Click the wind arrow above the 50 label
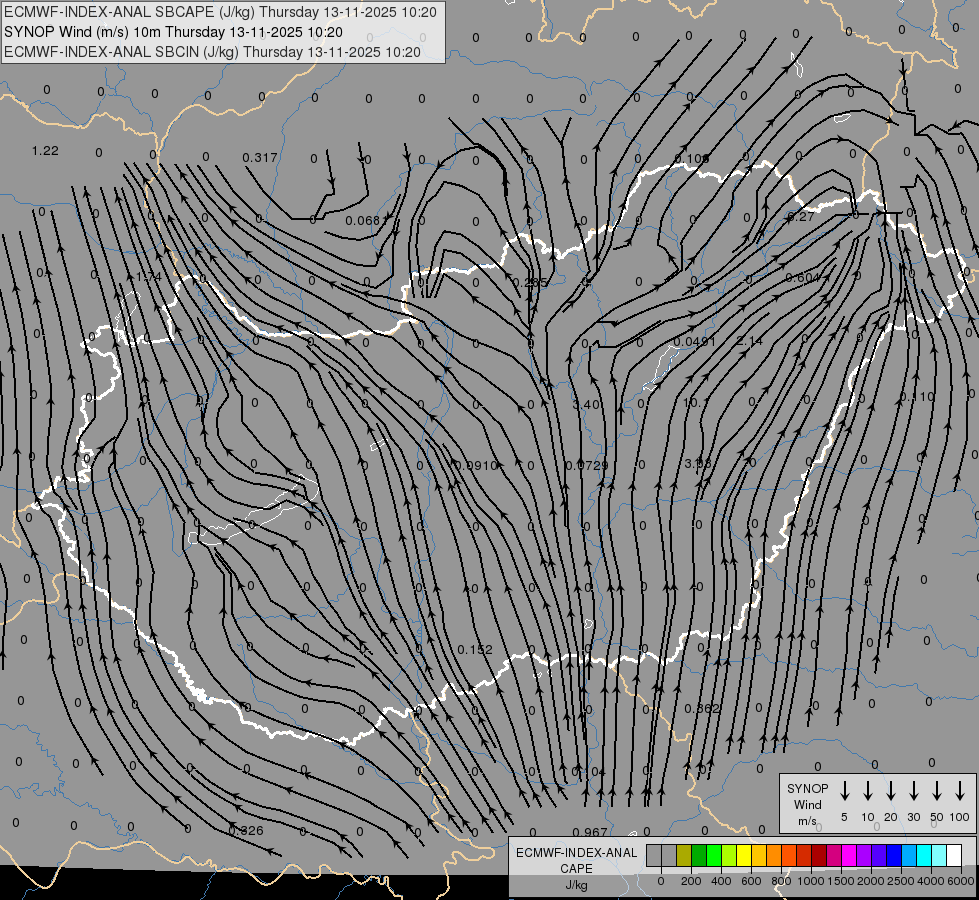The height and width of the screenshot is (900, 979). [937, 791]
